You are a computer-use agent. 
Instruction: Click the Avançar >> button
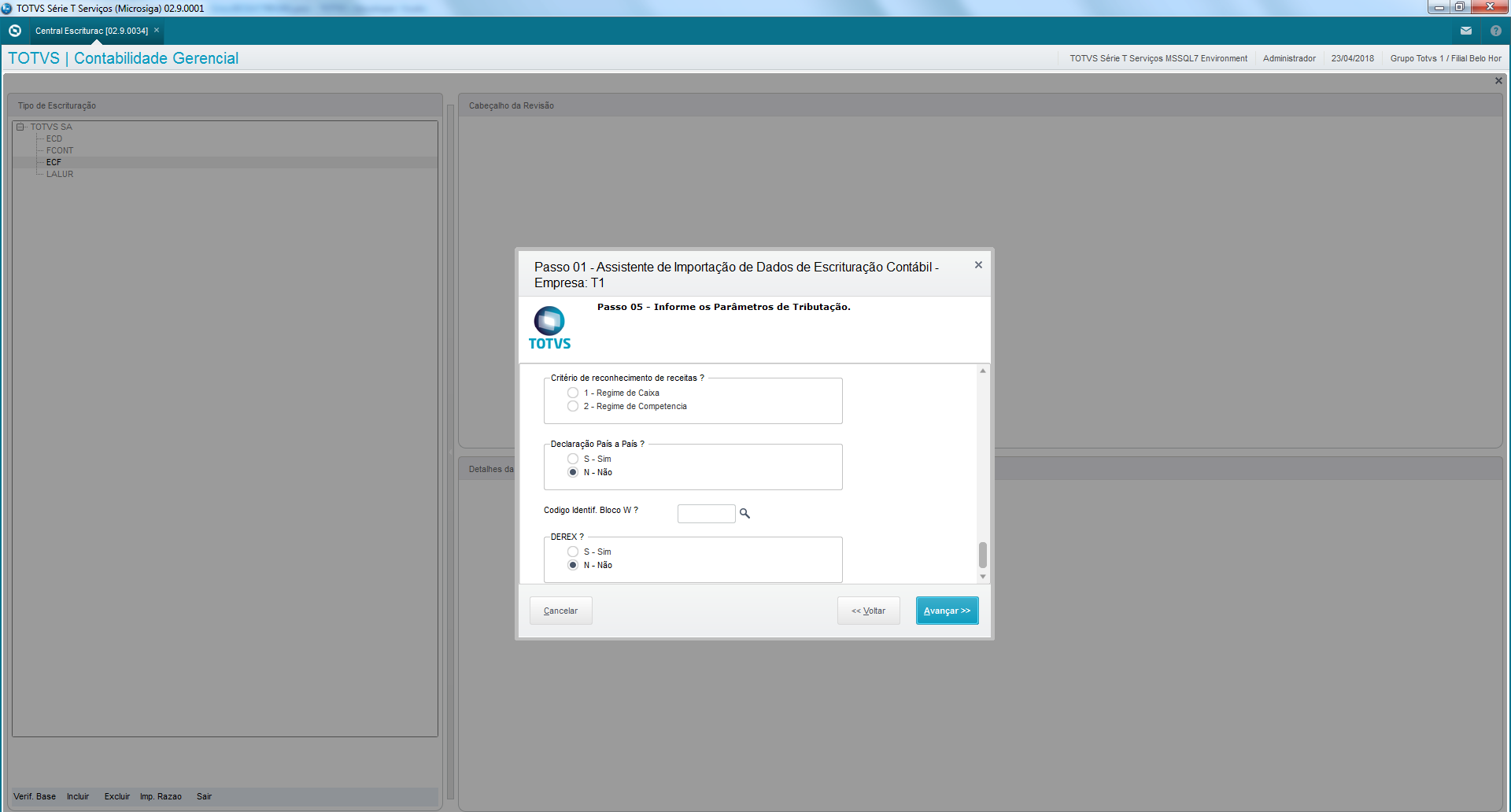tap(947, 611)
